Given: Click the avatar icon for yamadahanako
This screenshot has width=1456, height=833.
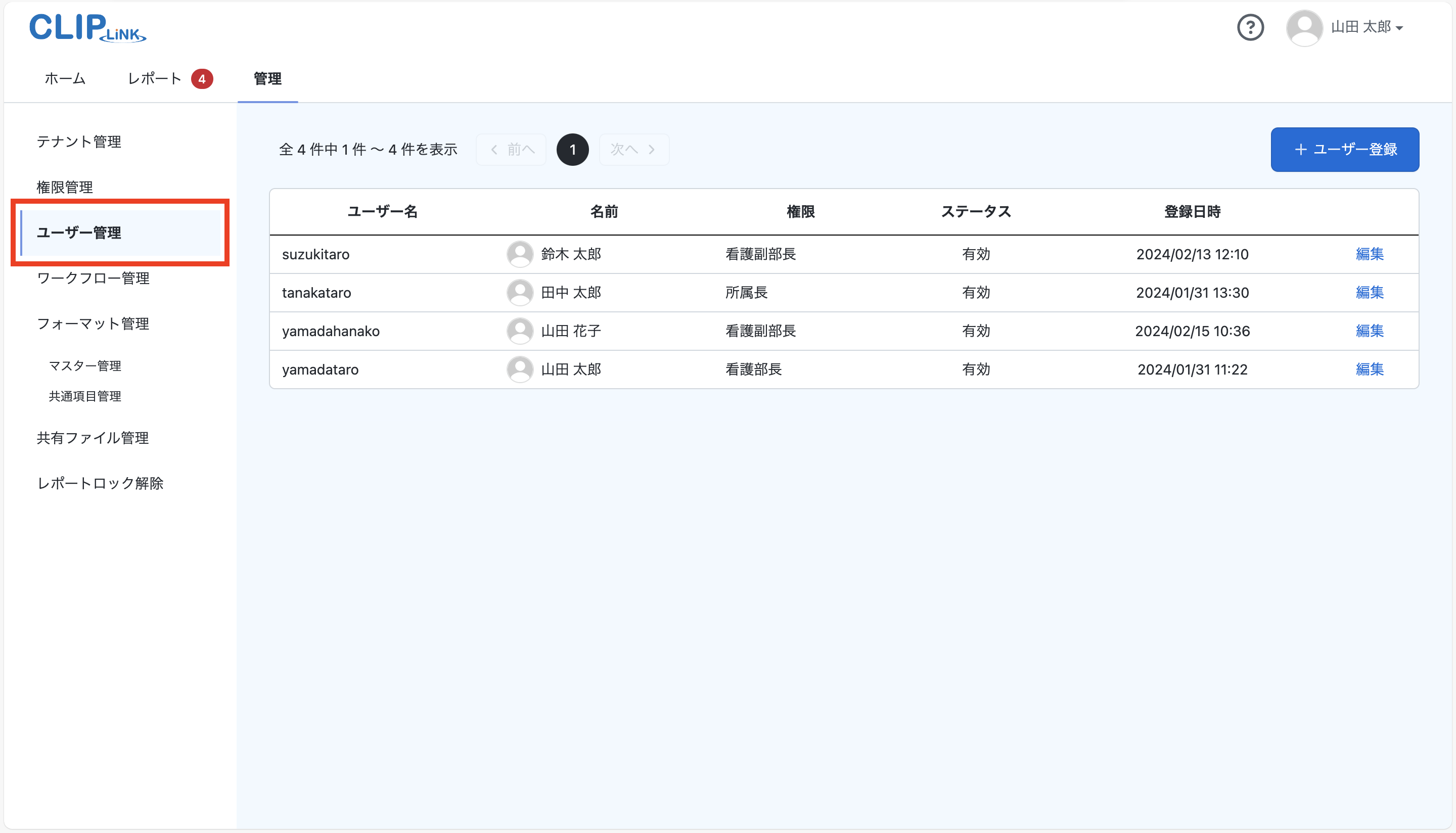Looking at the screenshot, I should point(520,331).
